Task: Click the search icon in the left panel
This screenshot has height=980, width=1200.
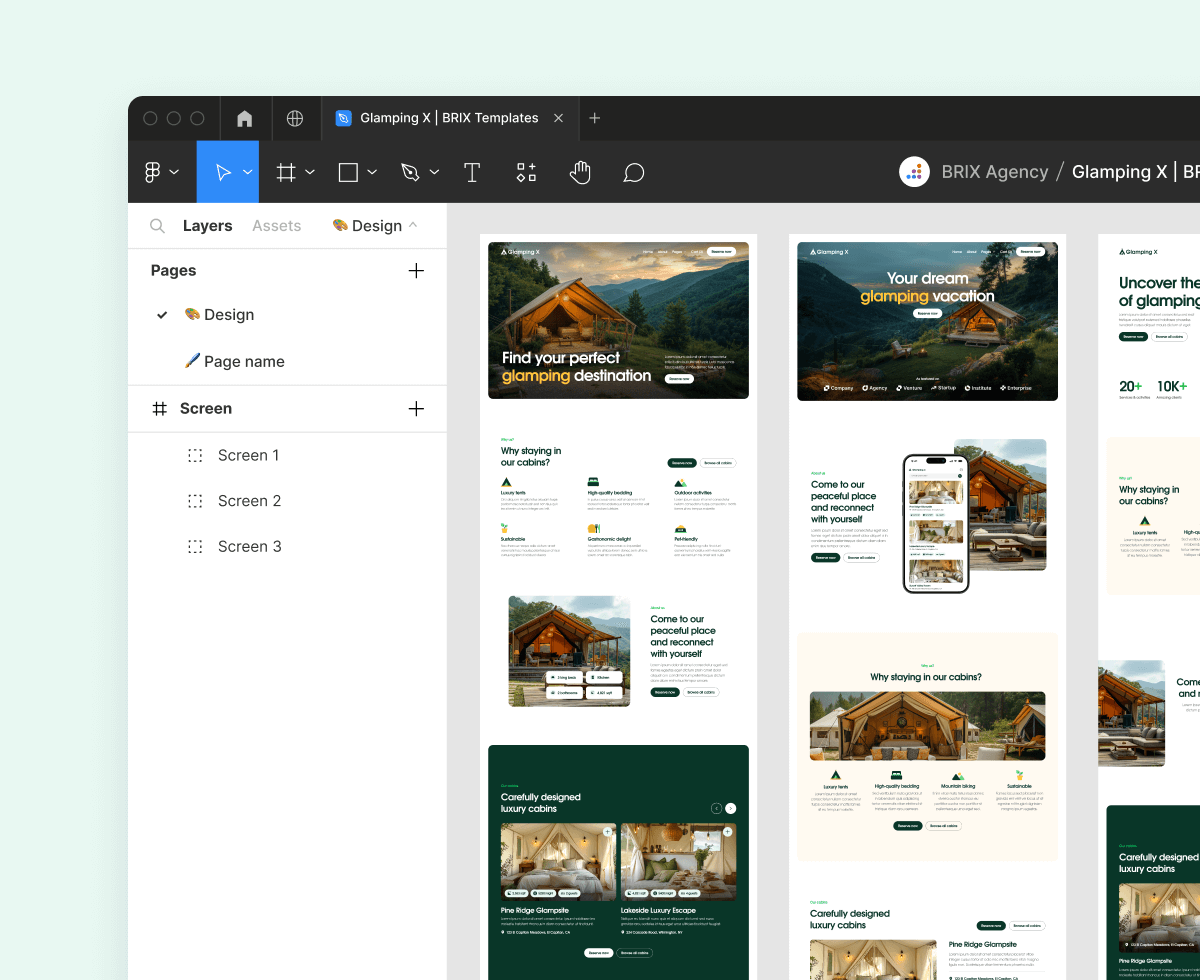Action: (157, 225)
